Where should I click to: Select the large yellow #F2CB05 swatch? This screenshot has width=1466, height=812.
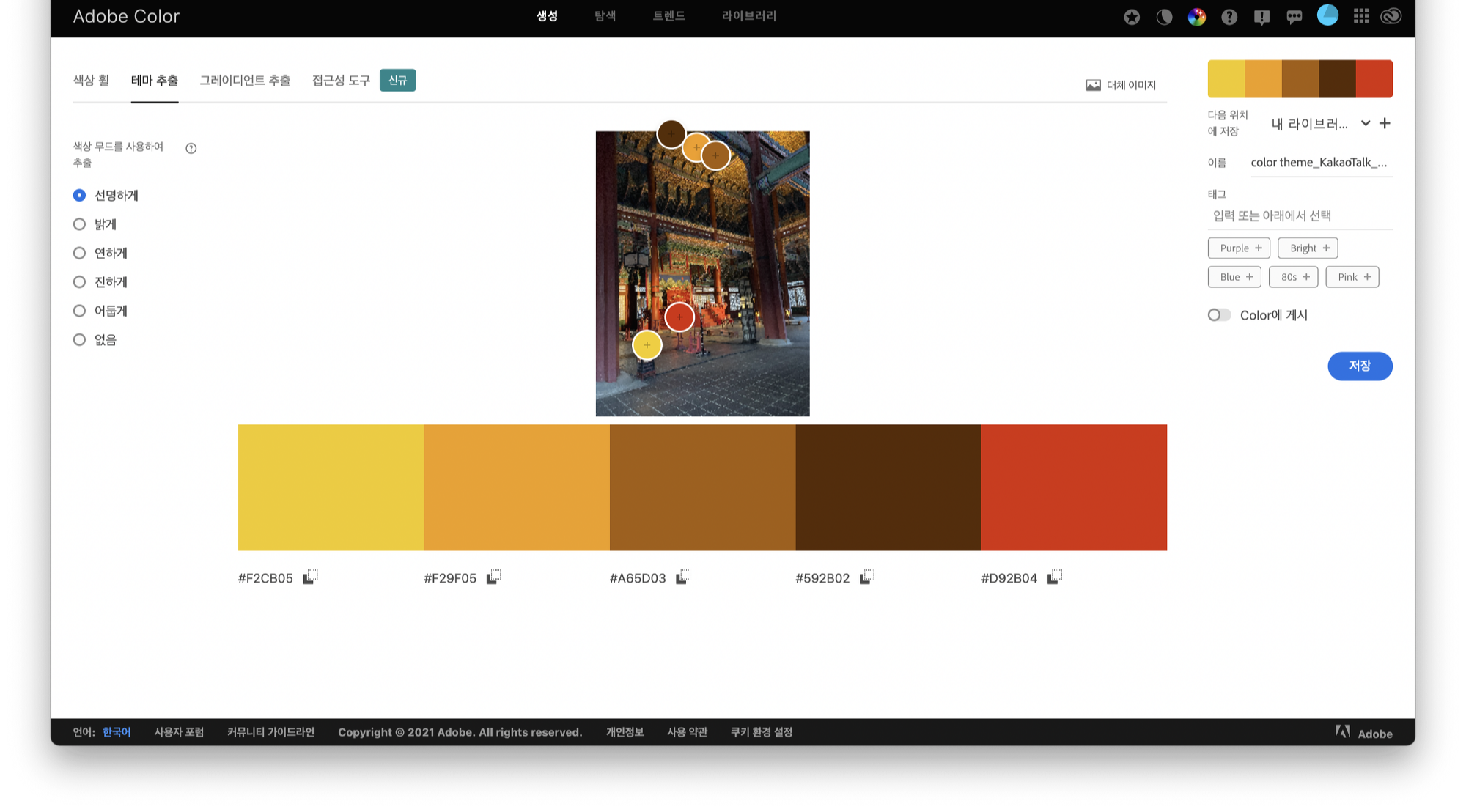[331, 487]
